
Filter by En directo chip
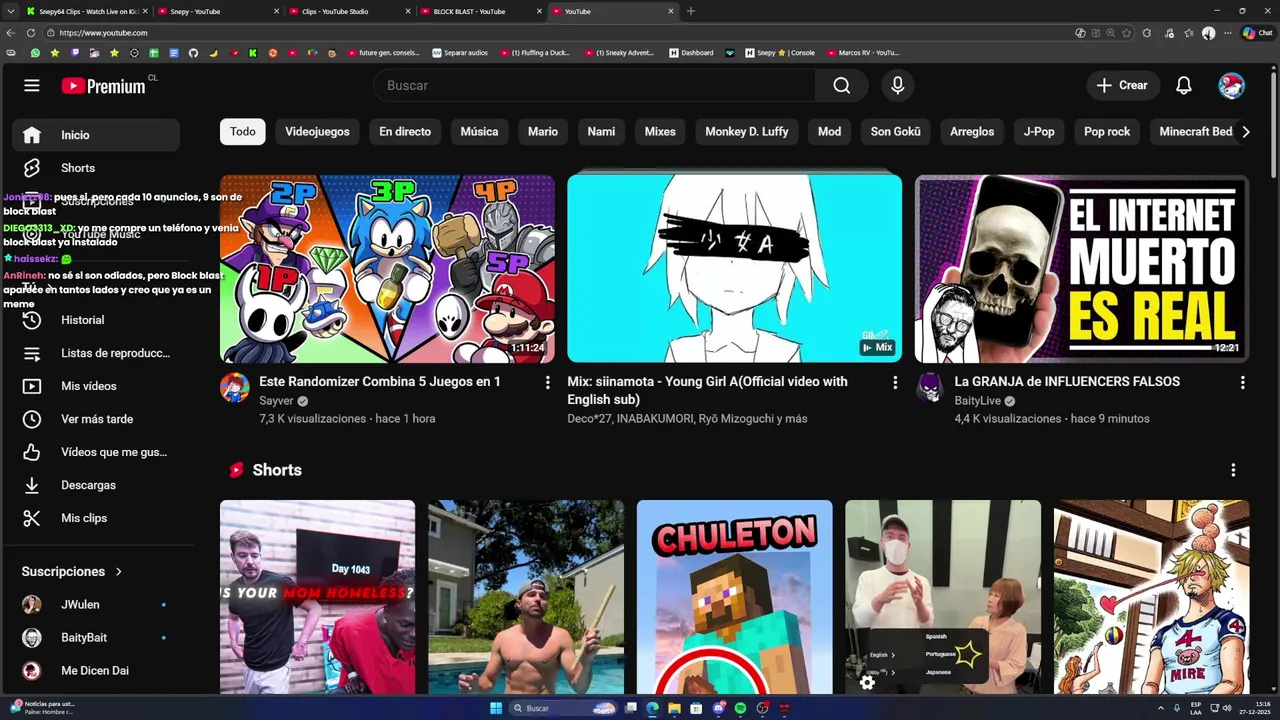(x=405, y=132)
